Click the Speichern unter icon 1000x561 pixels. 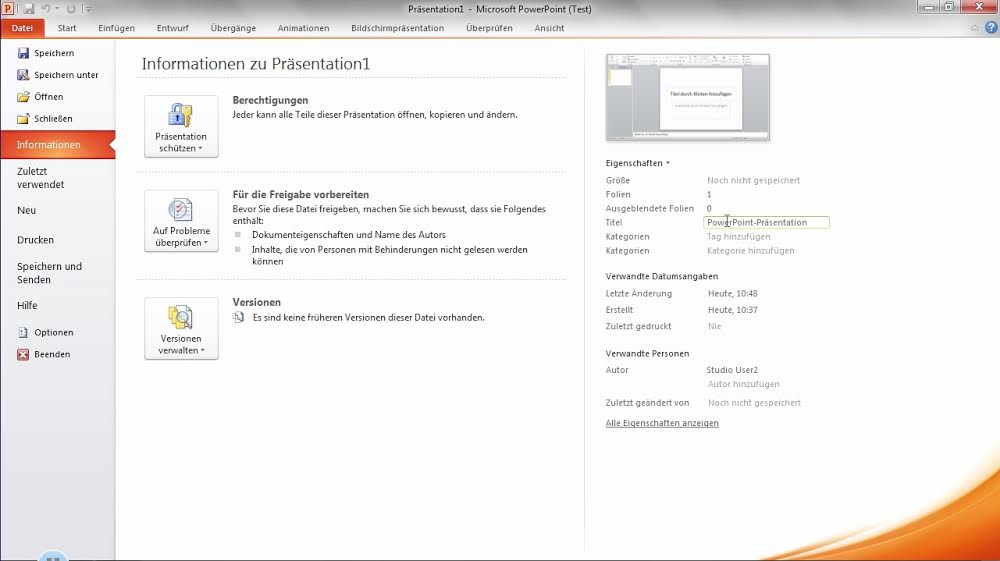coord(23,75)
